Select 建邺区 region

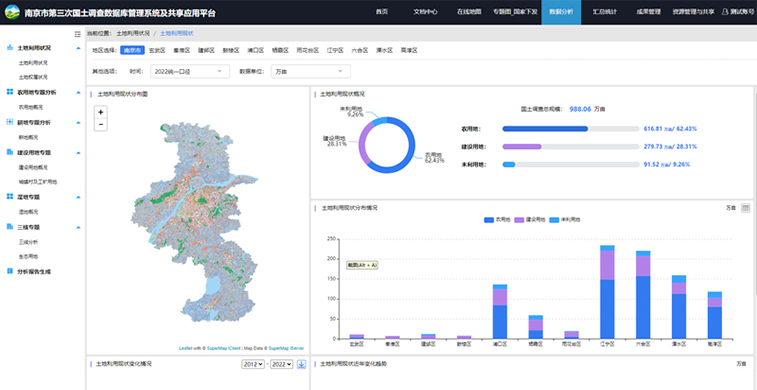(x=207, y=50)
